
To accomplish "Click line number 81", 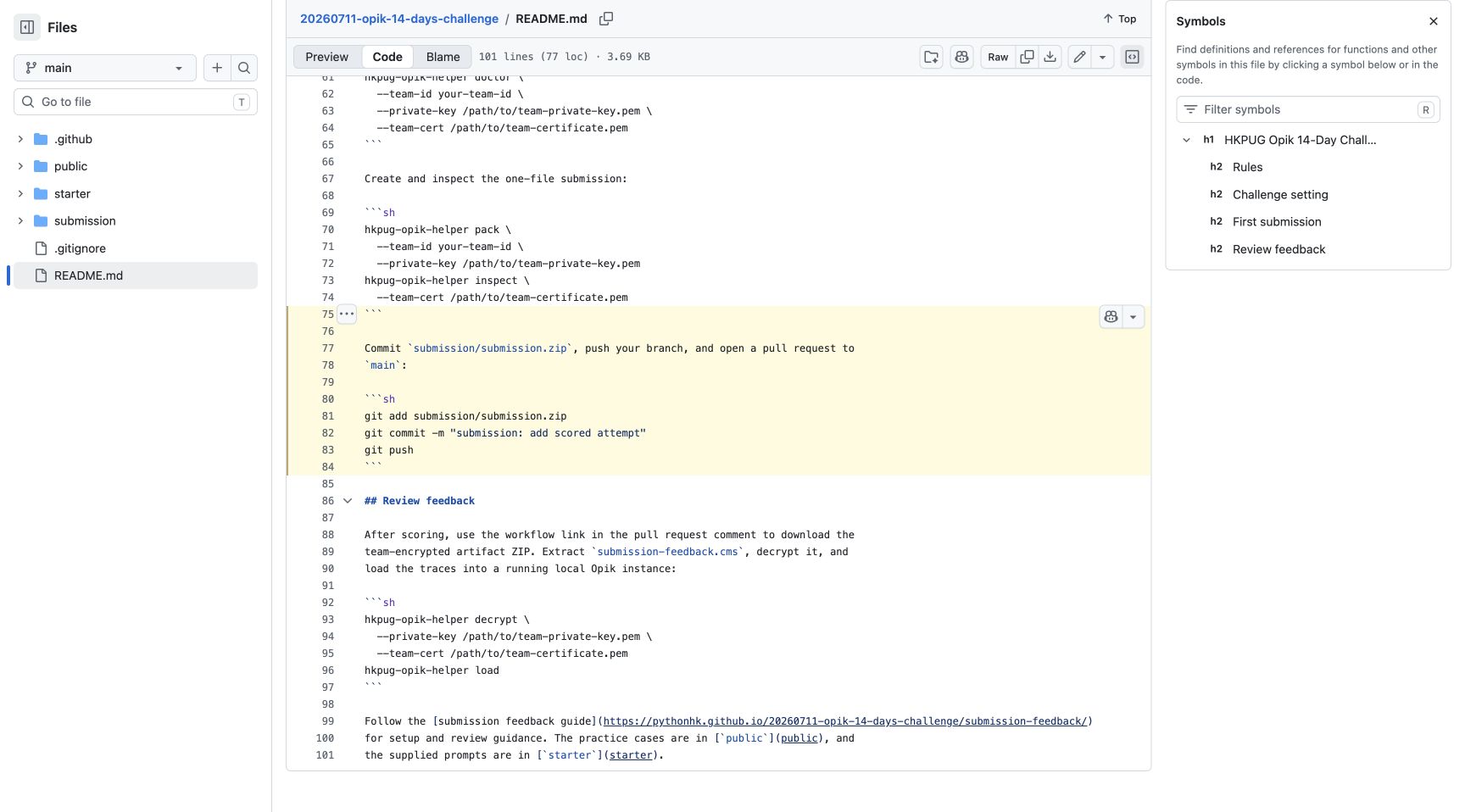I will click(327, 416).
